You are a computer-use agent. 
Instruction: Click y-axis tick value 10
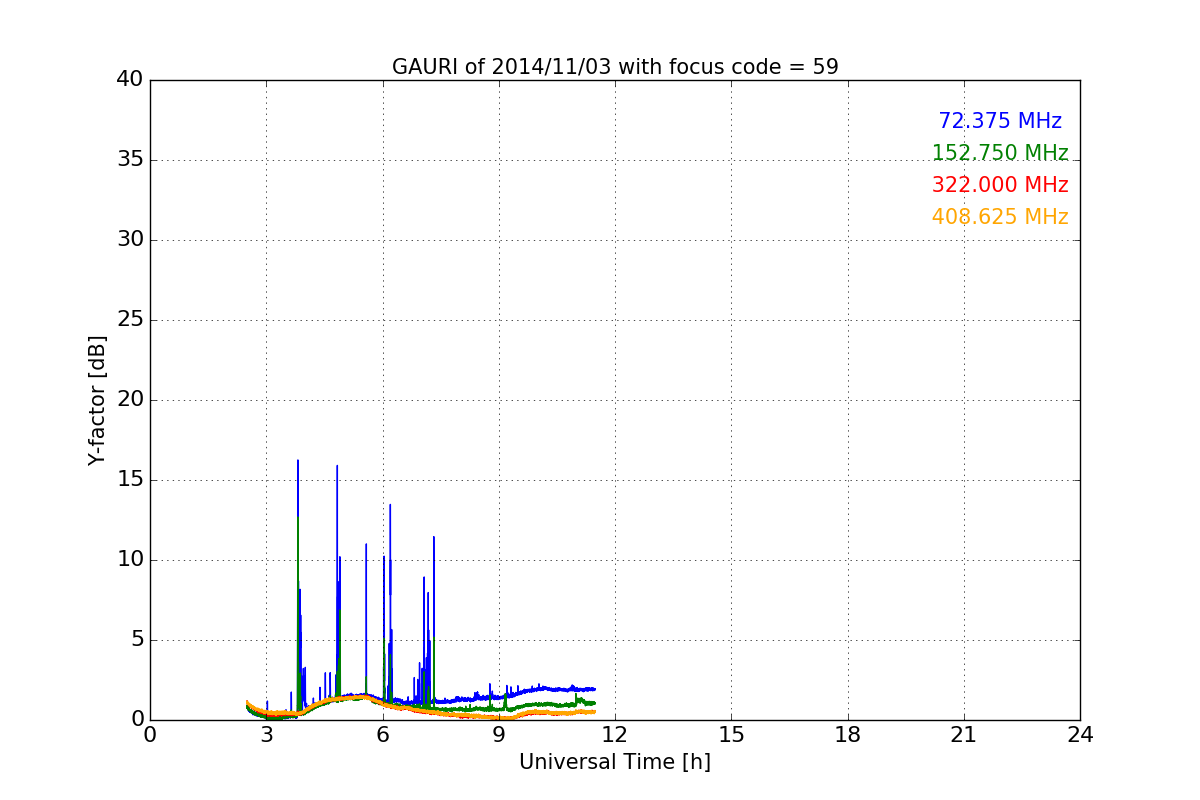(129, 560)
